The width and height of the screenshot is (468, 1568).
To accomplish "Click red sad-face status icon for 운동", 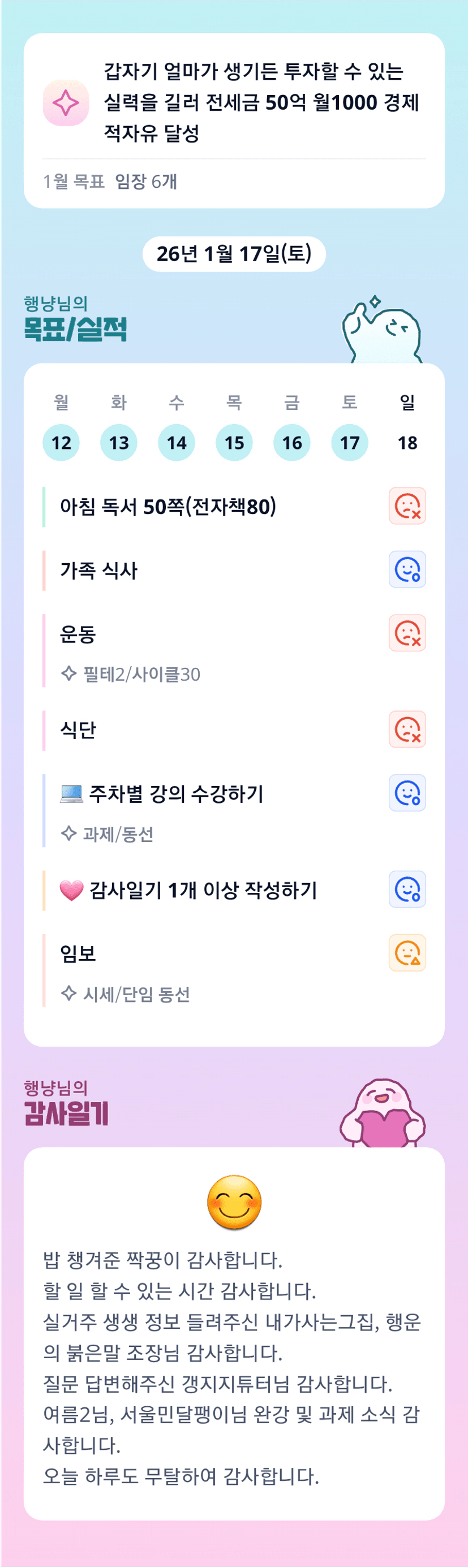I will coord(407,633).
